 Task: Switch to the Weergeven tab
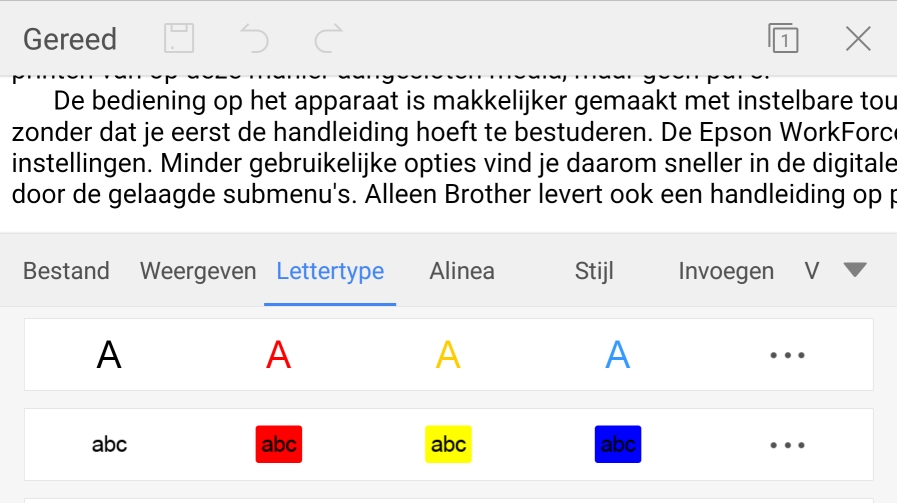point(198,271)
